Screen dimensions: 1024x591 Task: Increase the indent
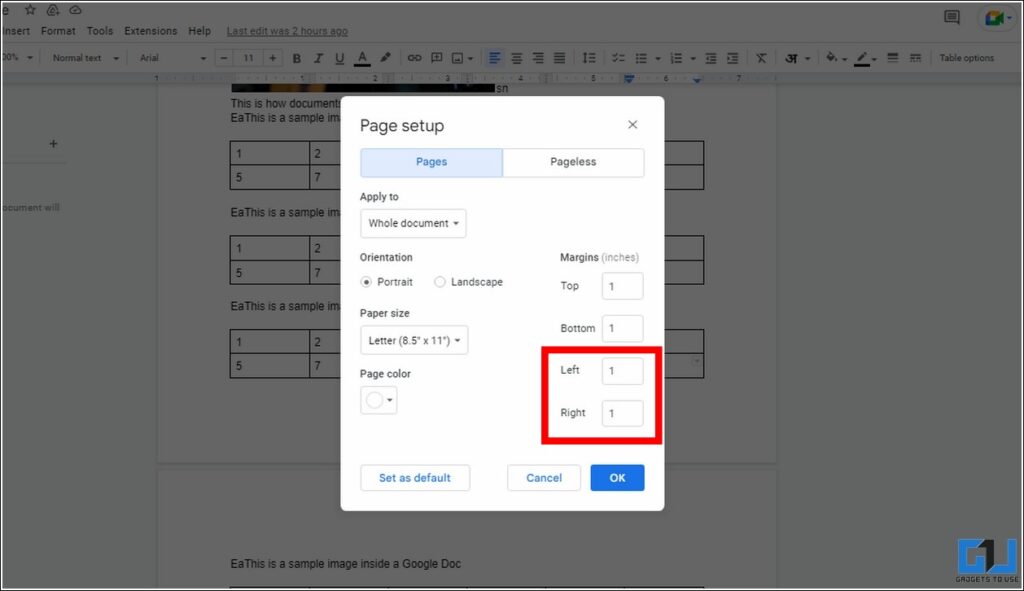(x=733, y=58)
